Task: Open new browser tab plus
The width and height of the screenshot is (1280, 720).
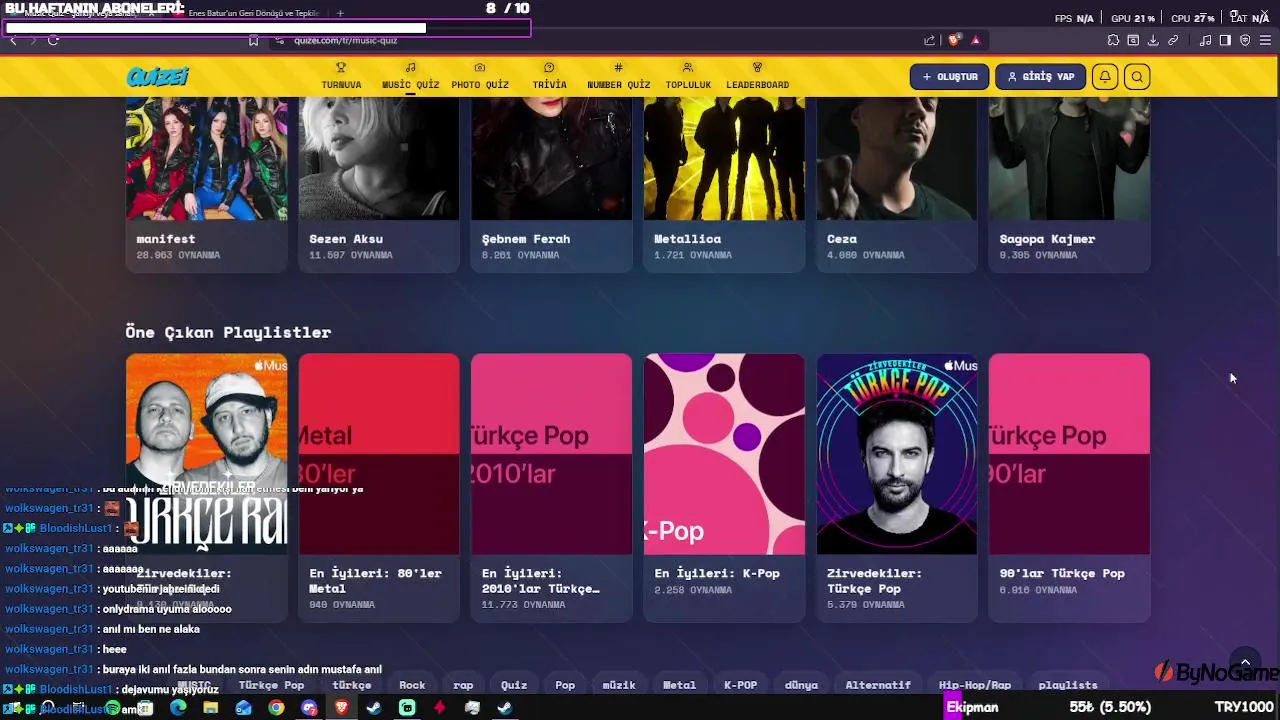Action: click(x=340, y=13)
